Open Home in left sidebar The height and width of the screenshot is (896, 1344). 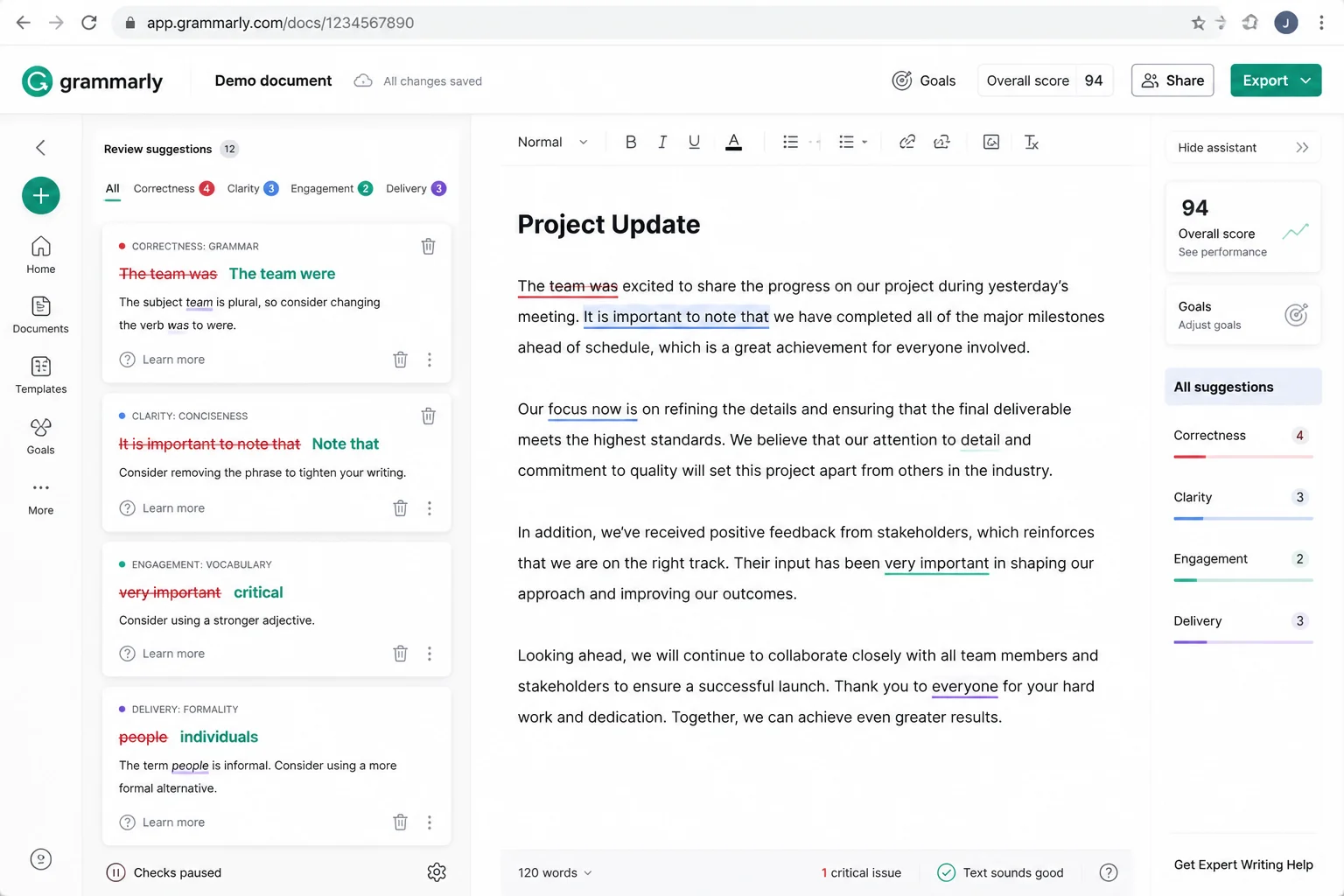click(40, 255)
